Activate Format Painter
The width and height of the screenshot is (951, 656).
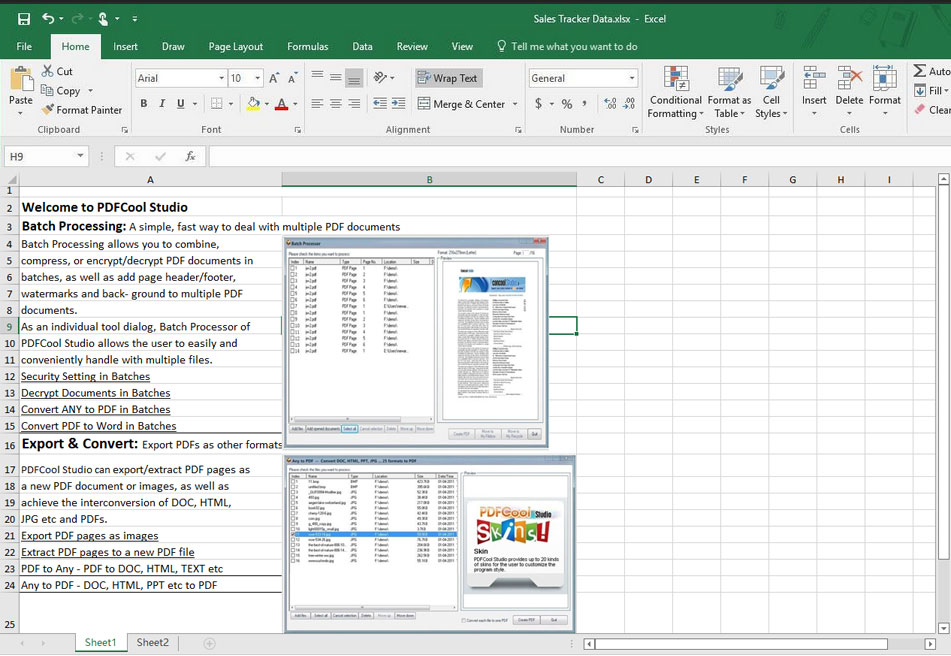81,110
